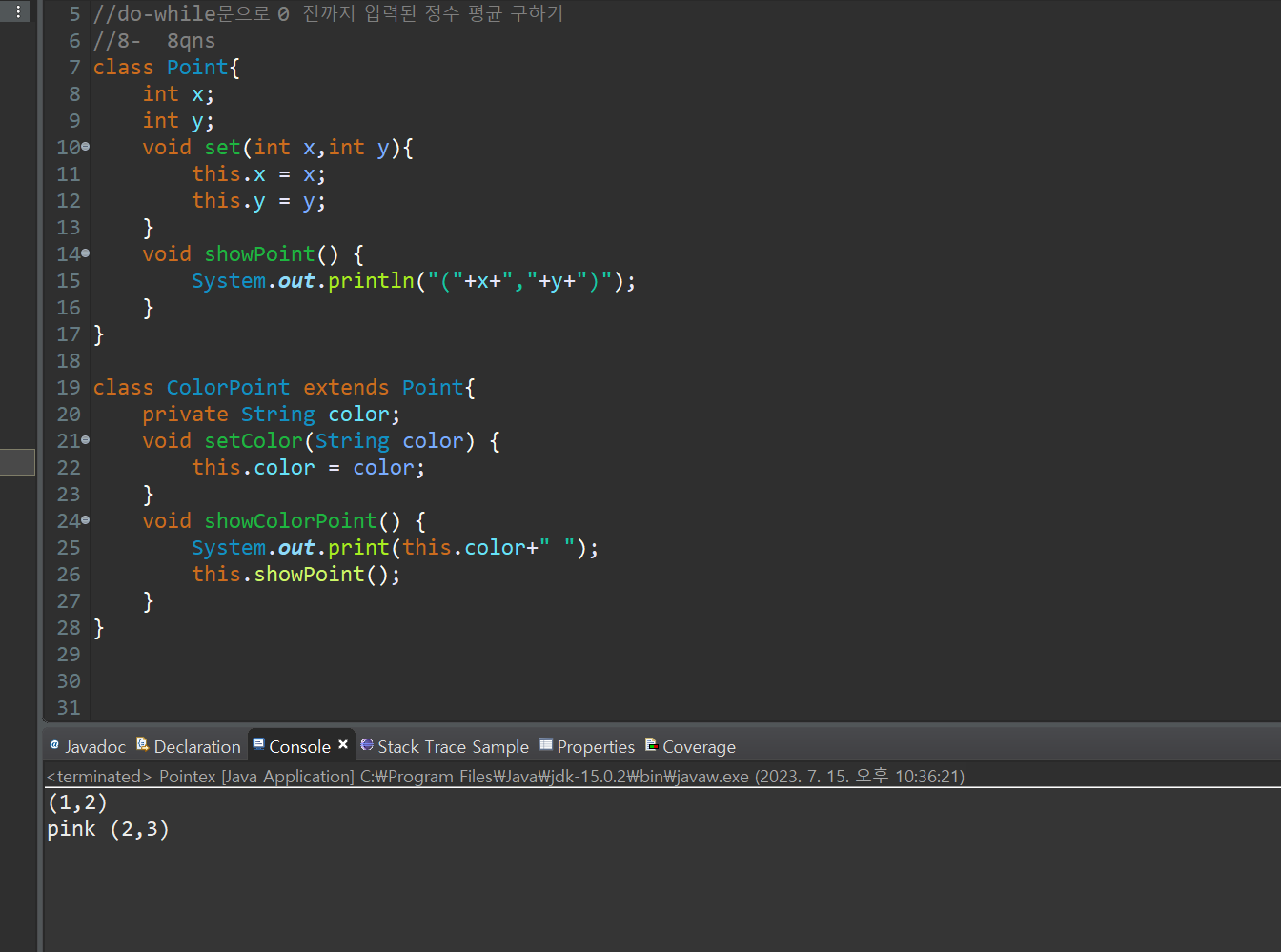Viewport: 1281px width, 952px height.
Task: Click the 'this.showPoint();' call
Action: [295, 575]
